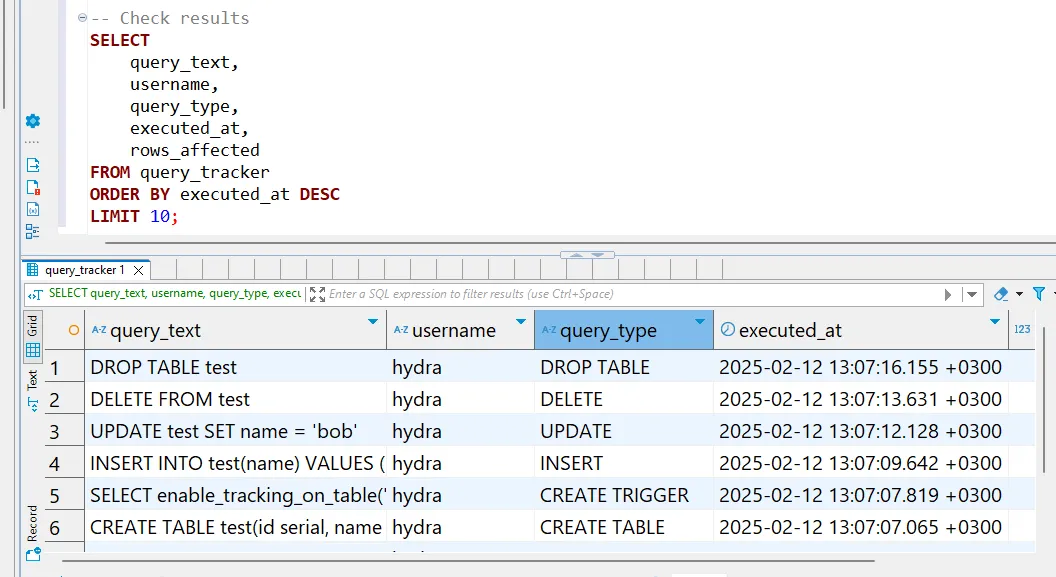
Task: Select the 'DROP TABLE test' query_text cell
Action: [x=236, y=368]
